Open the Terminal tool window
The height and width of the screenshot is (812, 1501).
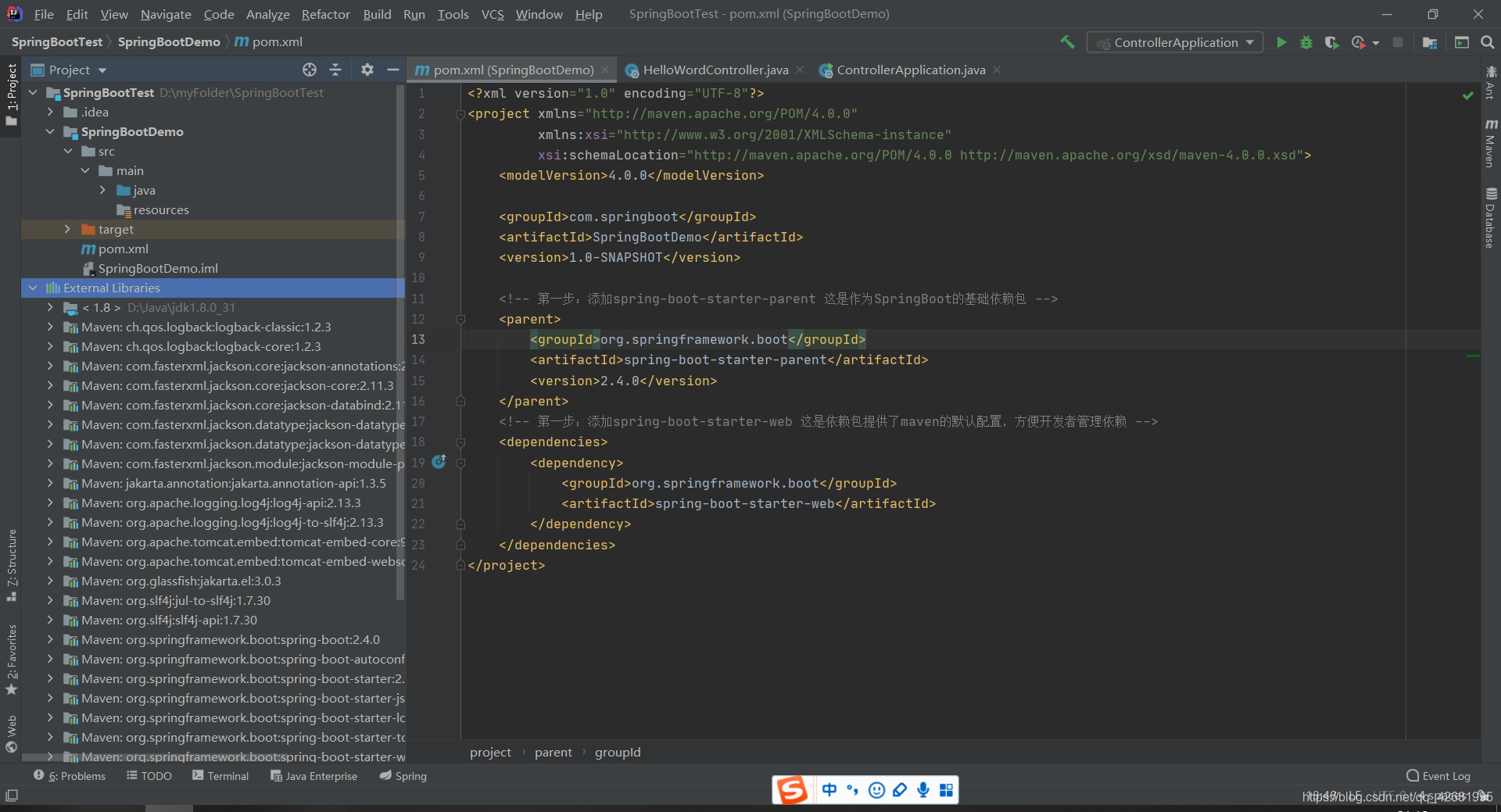pyautogui.click(x=220, y=776)
